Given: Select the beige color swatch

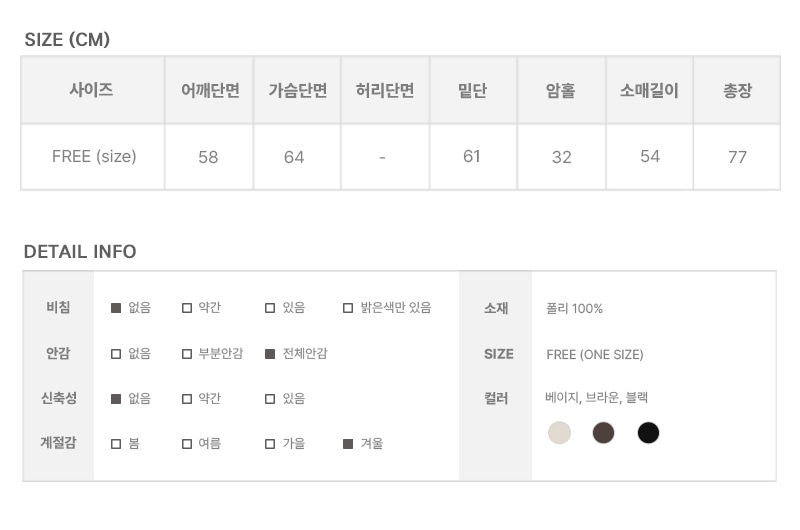Looking at the screenshot, I should click(559, 433).
